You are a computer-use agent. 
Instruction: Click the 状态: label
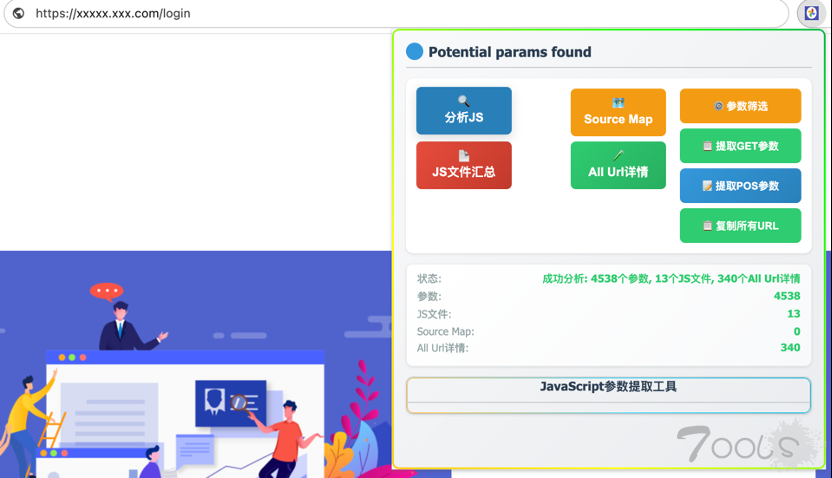tap(429, 279)
